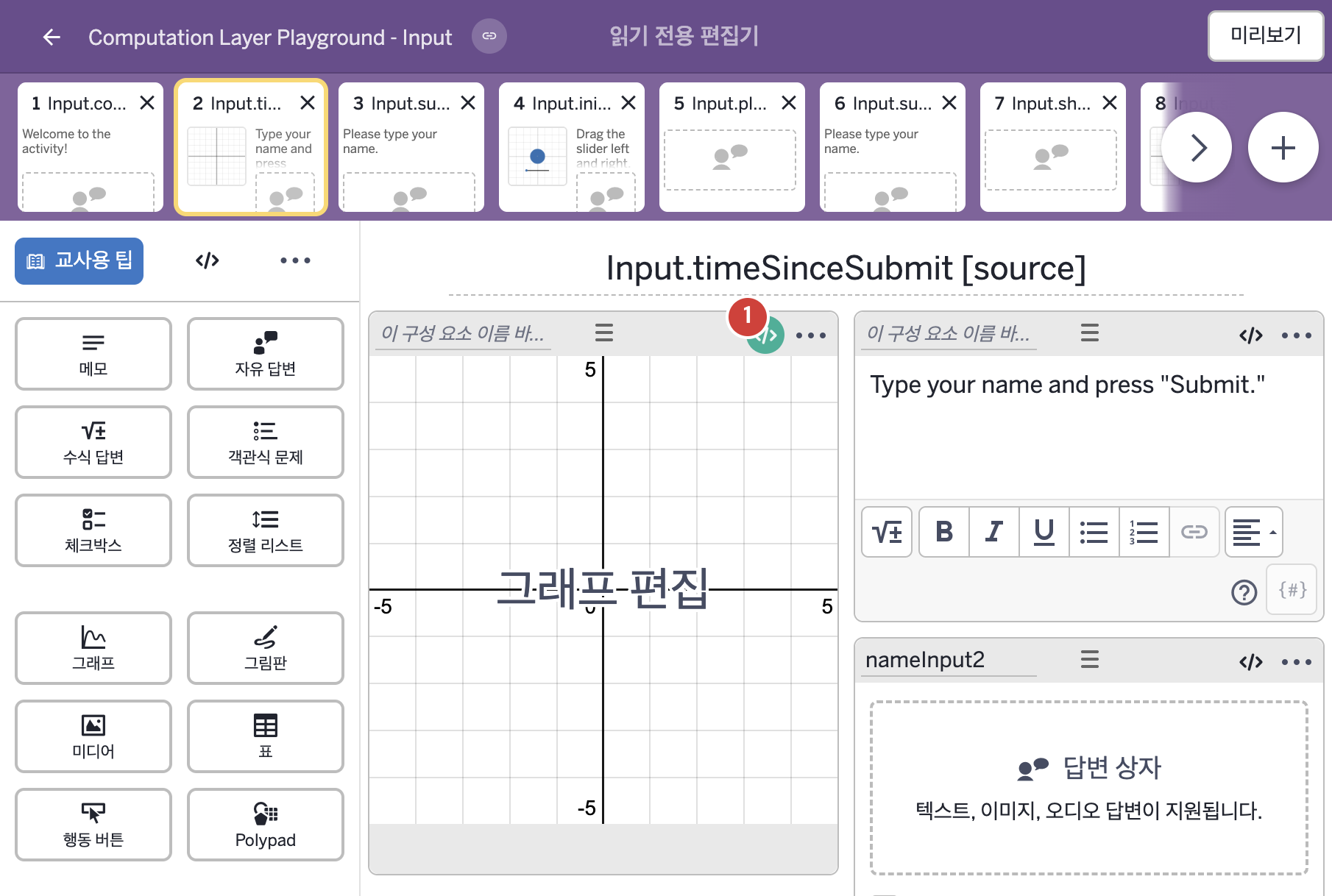The image size is (1332, 896).
Task: Toggle italic formatting
Action: coord(994,531)
